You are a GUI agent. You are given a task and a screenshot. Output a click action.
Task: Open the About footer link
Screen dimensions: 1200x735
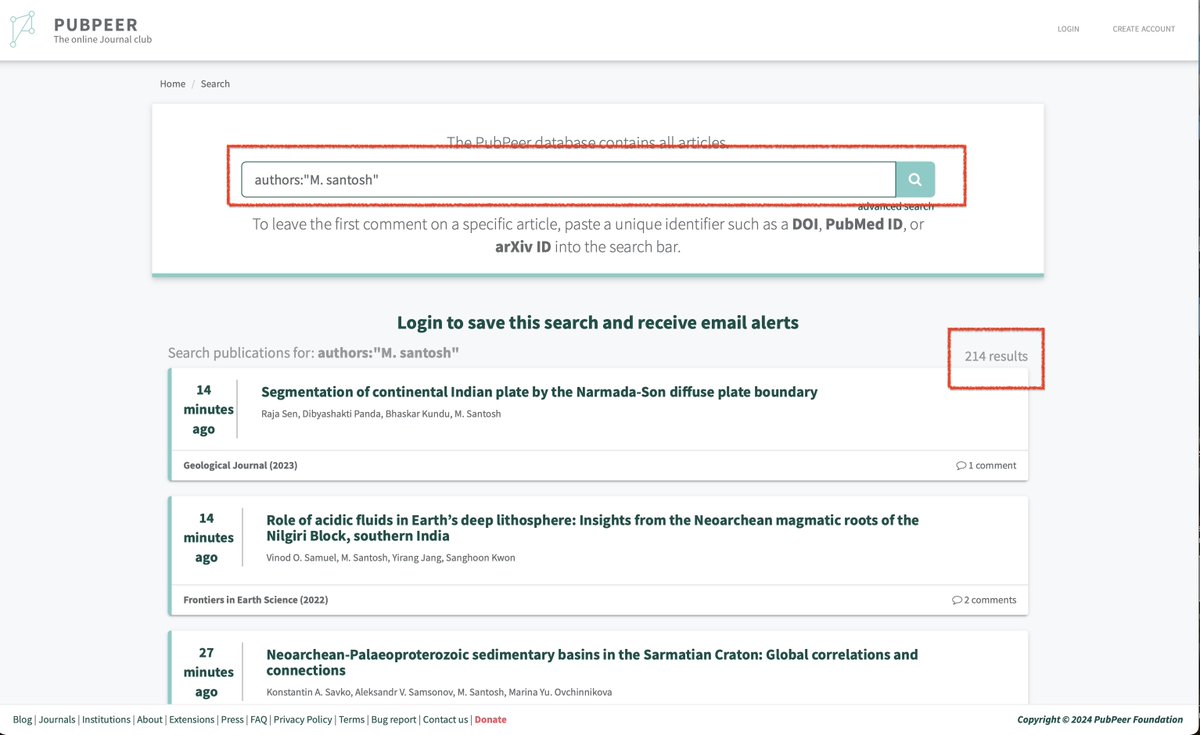pos(150,720)
